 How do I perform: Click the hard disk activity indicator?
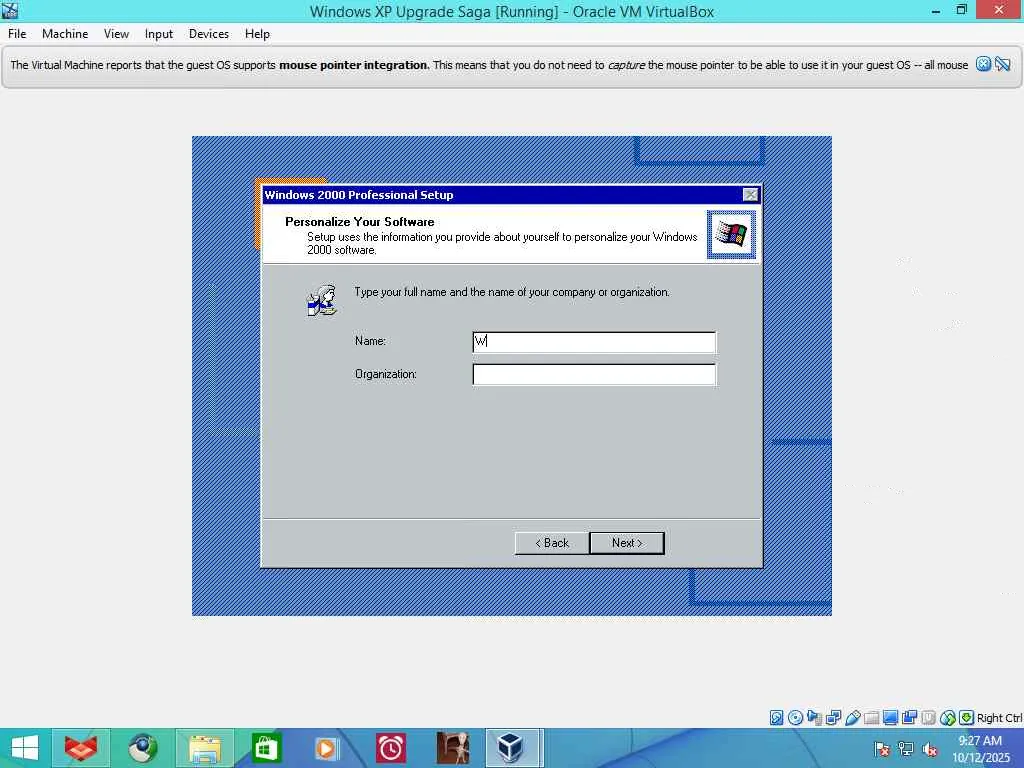776,718
